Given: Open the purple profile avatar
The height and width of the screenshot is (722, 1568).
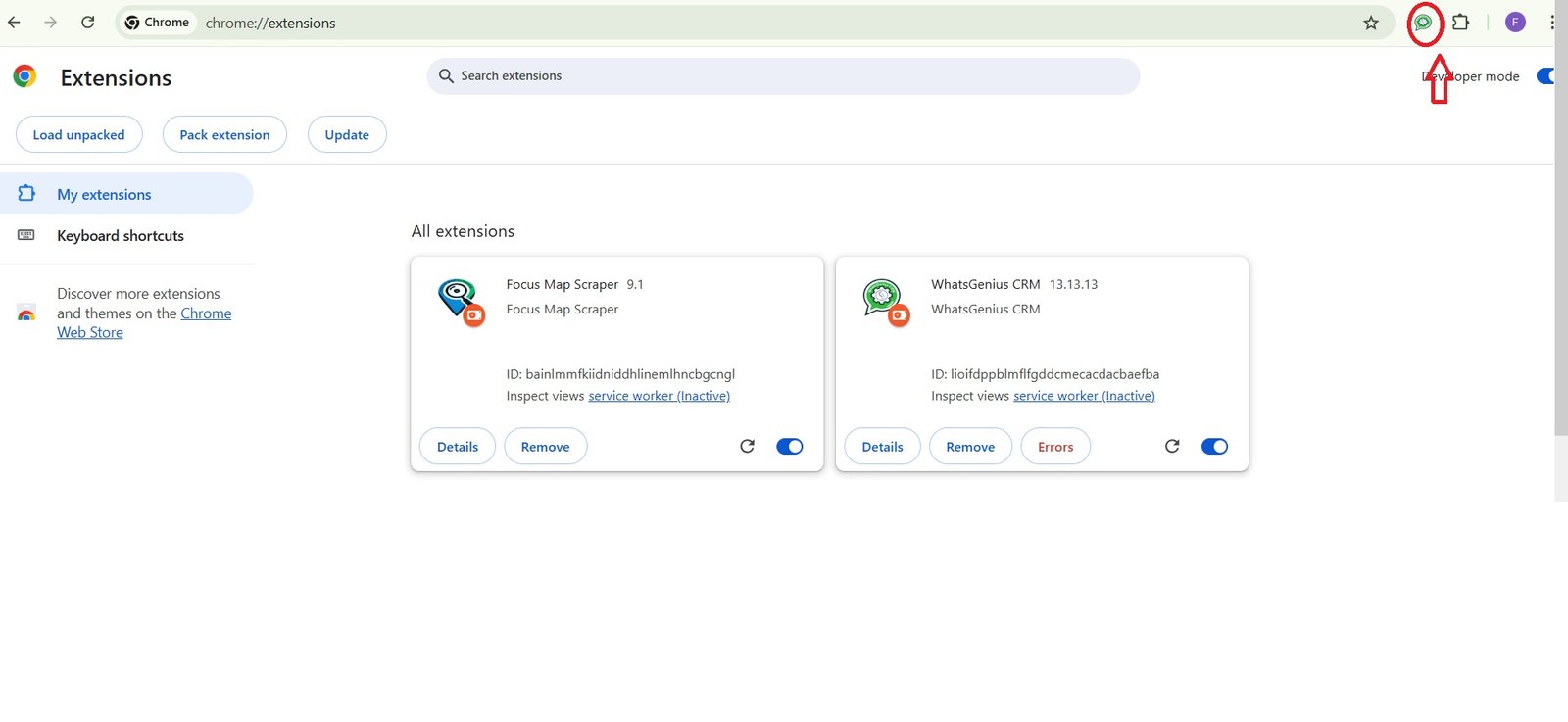Looking at the screenshot, I should click(1515, 23).
